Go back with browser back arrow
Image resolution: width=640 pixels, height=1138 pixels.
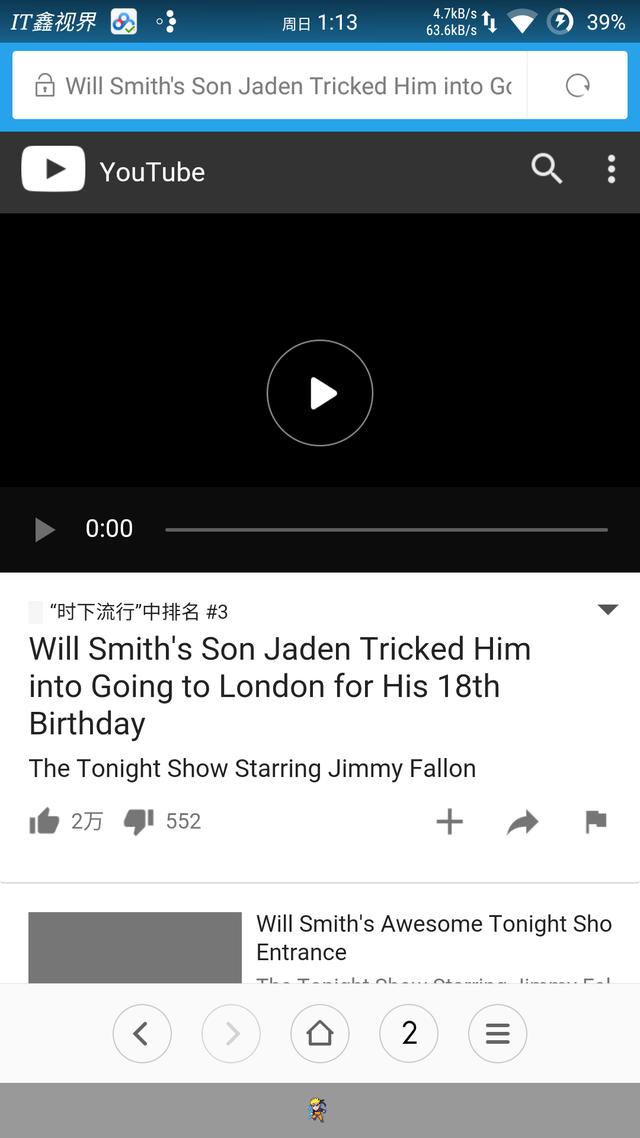[142, 1033]
